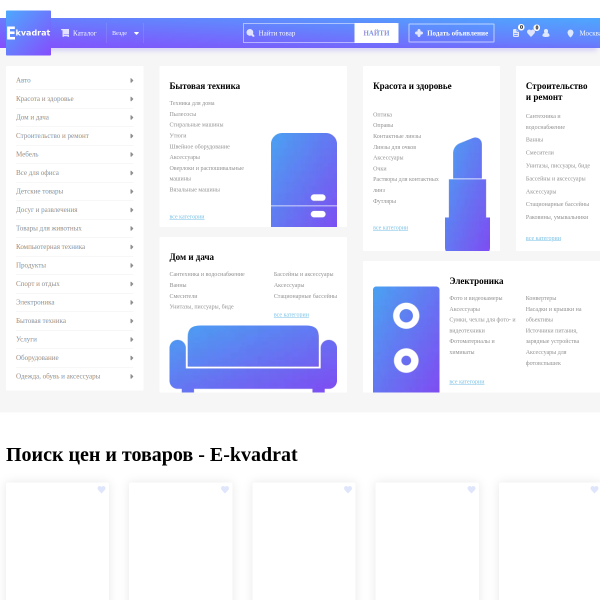The width and height of the screenshot is (600, 600).
Task: Click the speaker illustration in Электроника
Action: point(406,339)
